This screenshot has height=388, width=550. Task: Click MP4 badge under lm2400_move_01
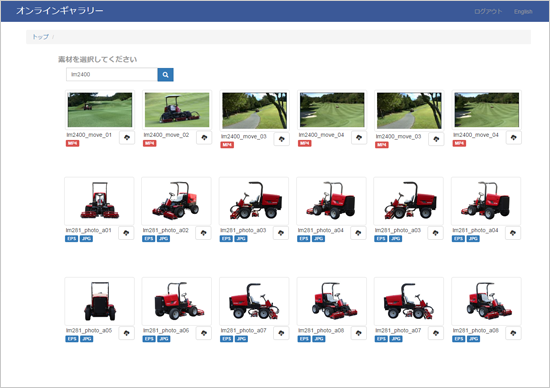click(73, 143)
